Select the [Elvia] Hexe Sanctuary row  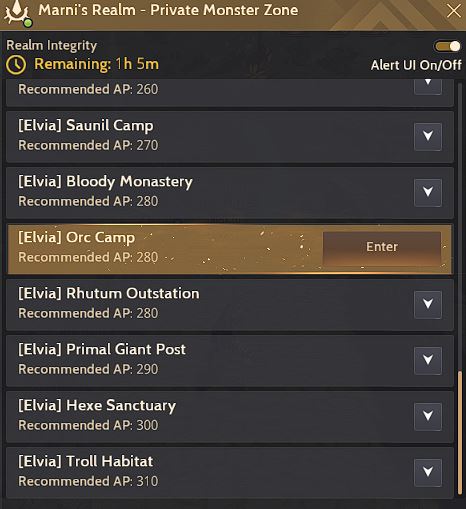(x=230, y=417)
